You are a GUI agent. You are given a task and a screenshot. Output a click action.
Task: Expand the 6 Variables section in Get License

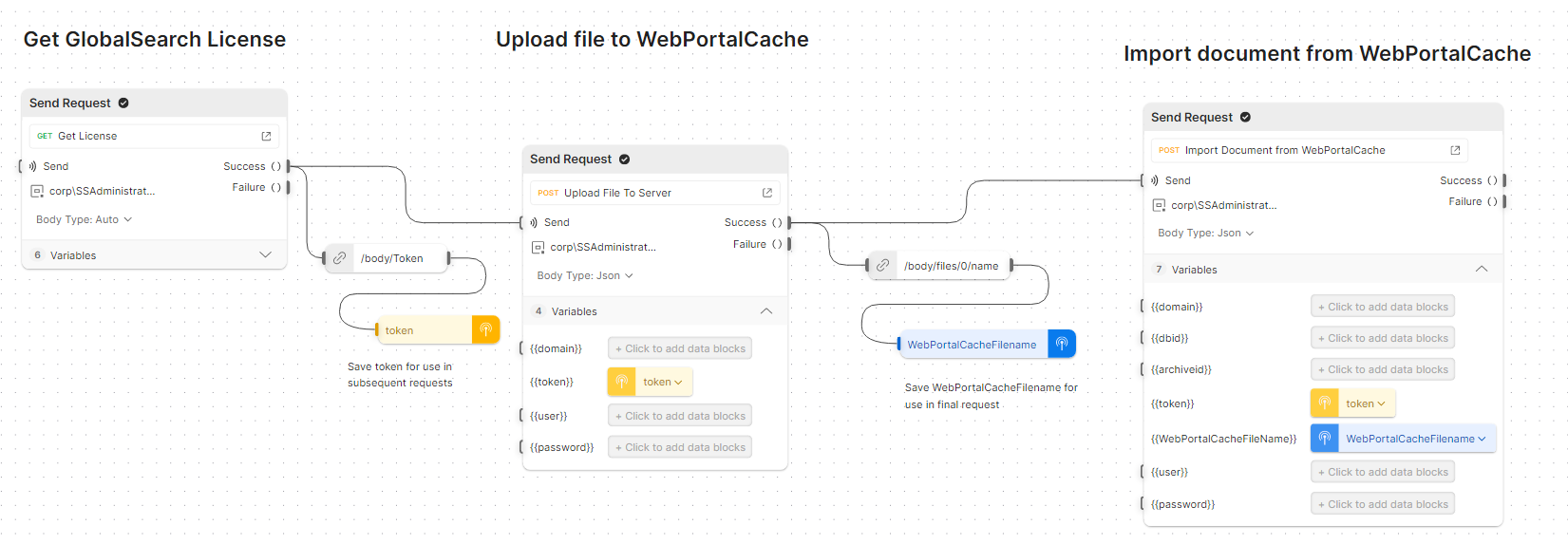pyautogui.click(x=265, y=254)
